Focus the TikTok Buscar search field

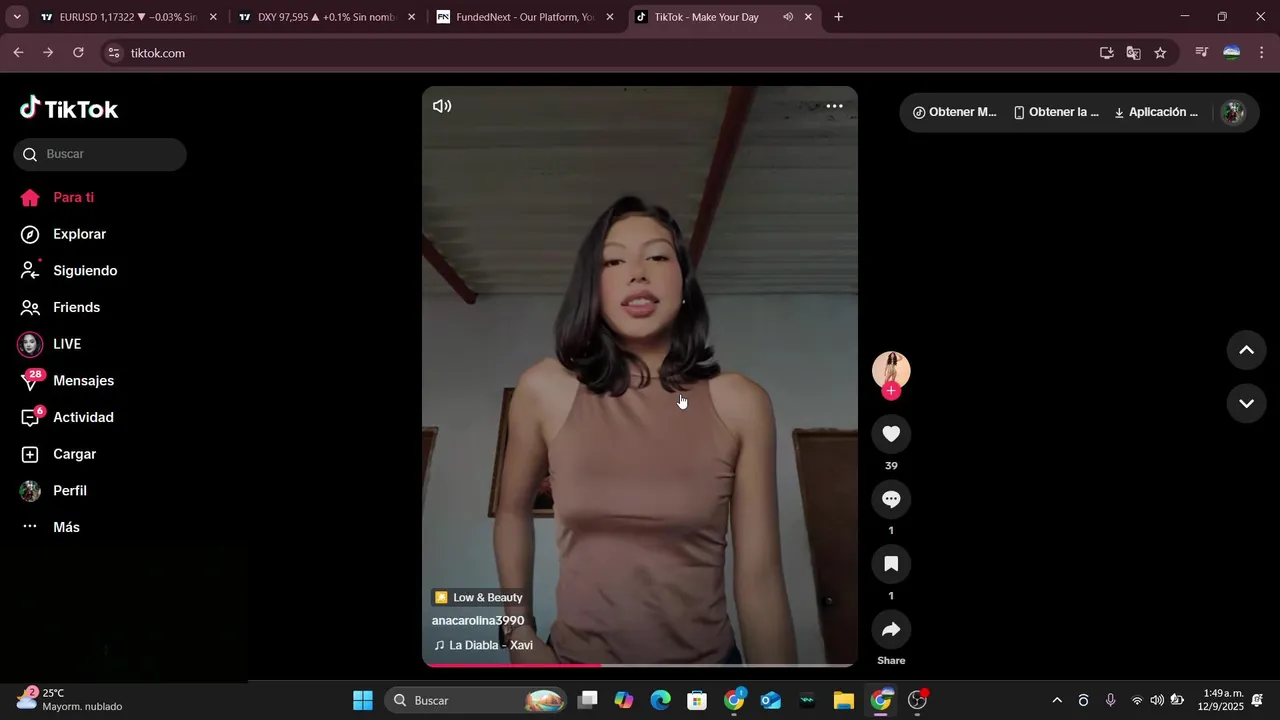(100, 154)
